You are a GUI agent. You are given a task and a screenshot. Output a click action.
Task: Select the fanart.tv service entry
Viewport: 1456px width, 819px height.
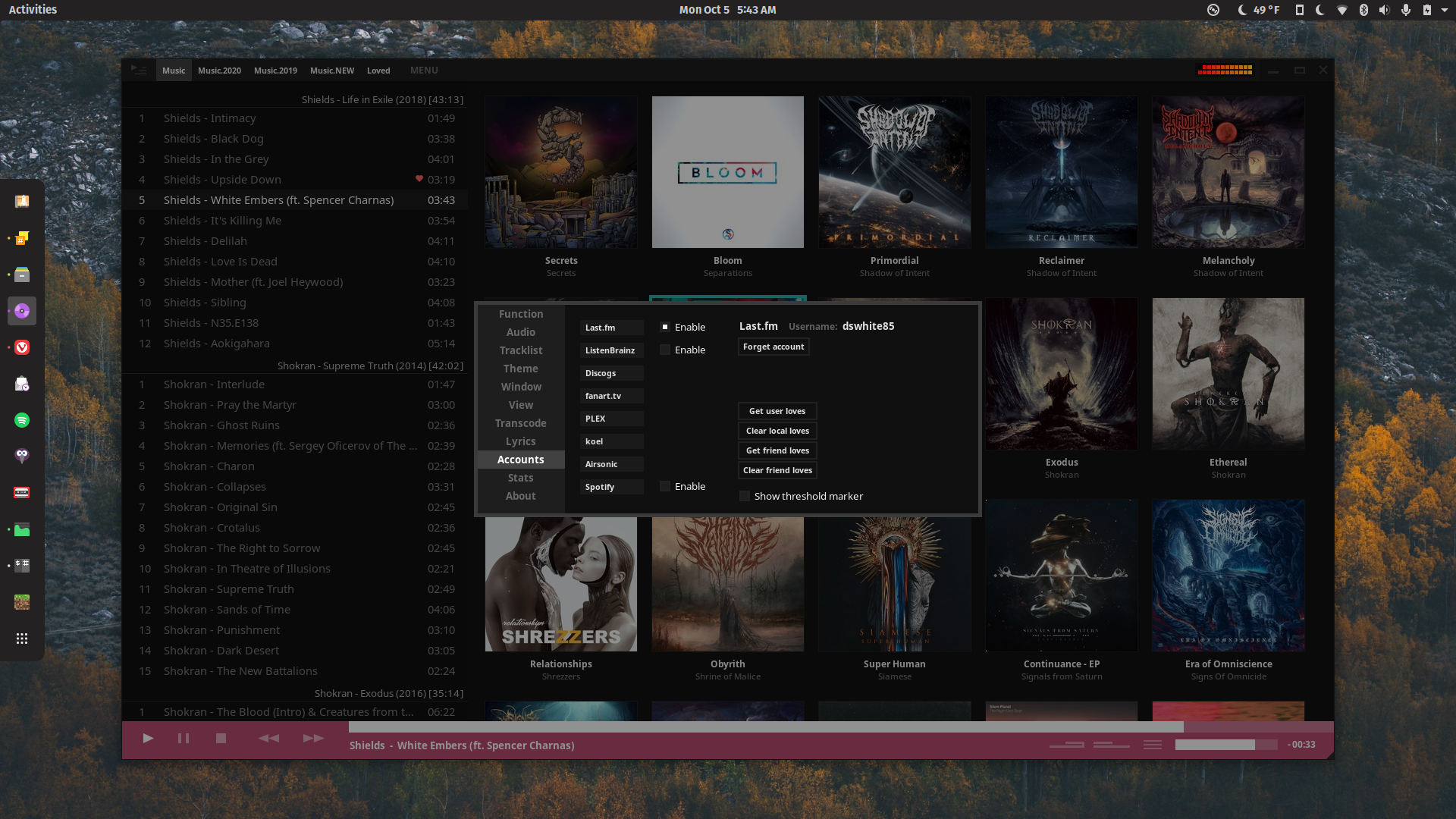pyautogui.click(x=612, y=396)
